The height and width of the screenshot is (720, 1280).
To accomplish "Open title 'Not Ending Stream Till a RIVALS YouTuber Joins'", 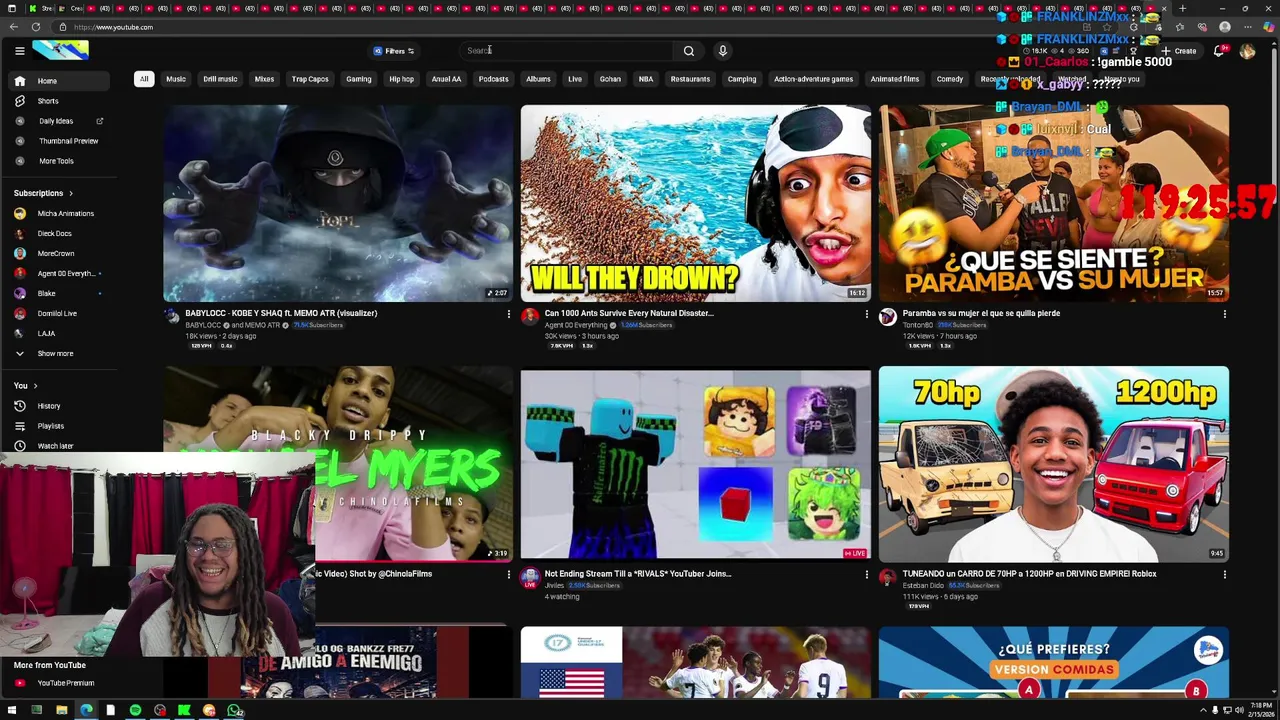I will point(638,574).
